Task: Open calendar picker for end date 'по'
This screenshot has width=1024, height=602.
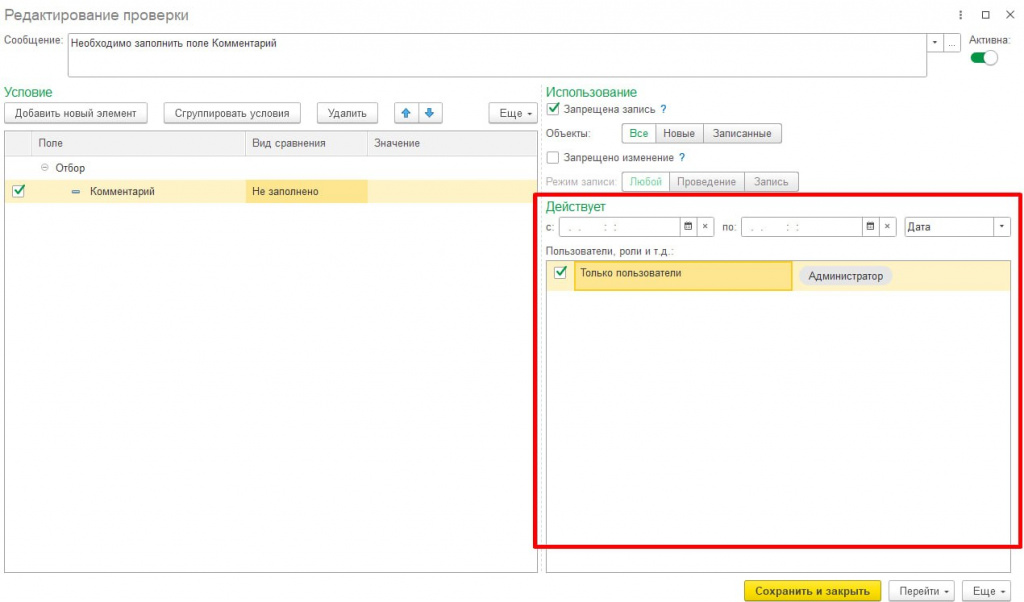Action: click(870, 227)
